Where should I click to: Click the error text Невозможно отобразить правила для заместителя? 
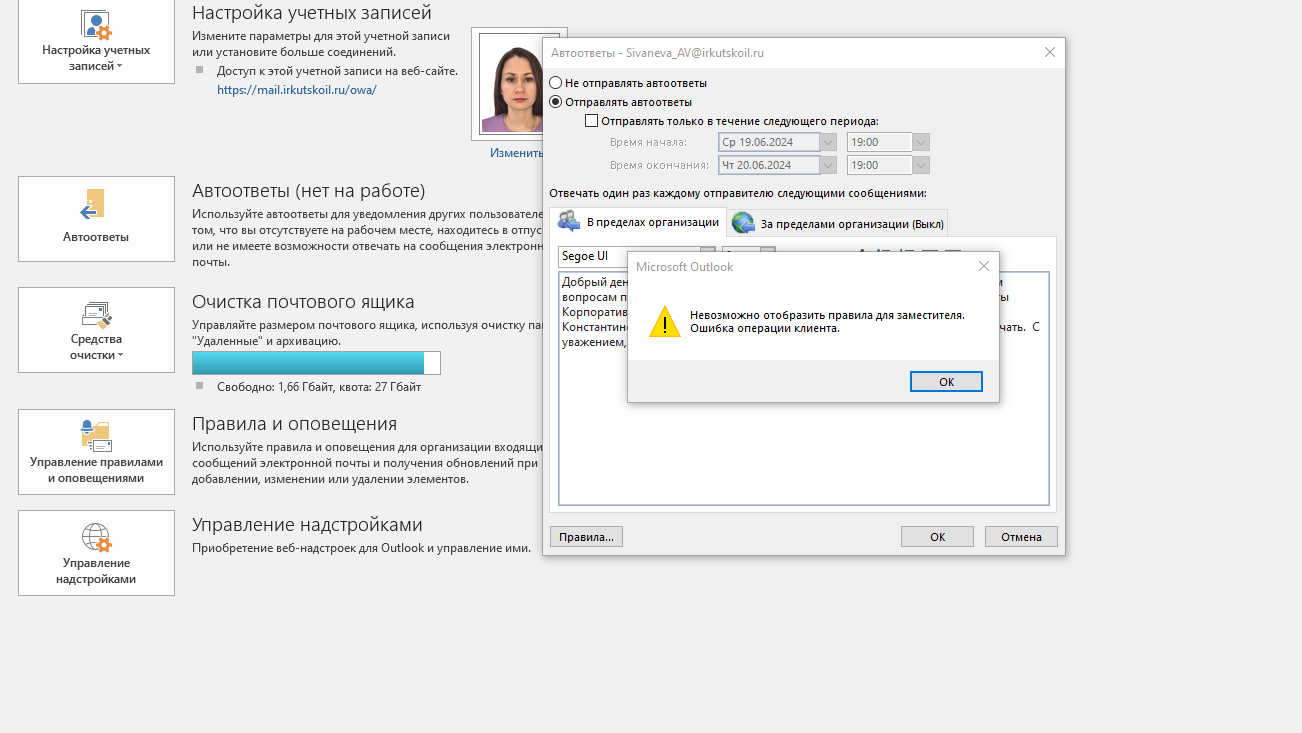tap(827, 315)
